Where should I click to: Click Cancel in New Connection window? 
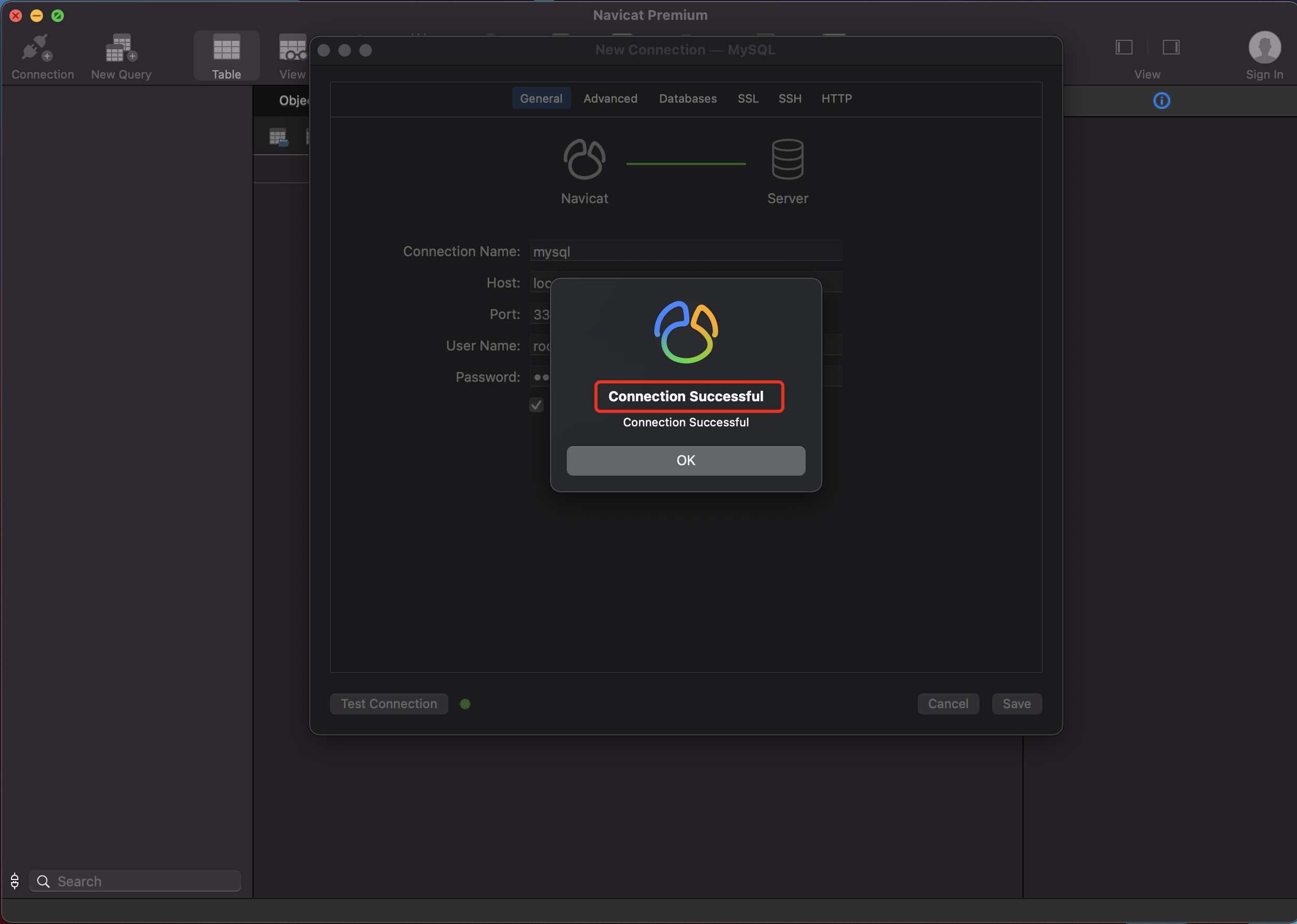[x=948, y=704]
